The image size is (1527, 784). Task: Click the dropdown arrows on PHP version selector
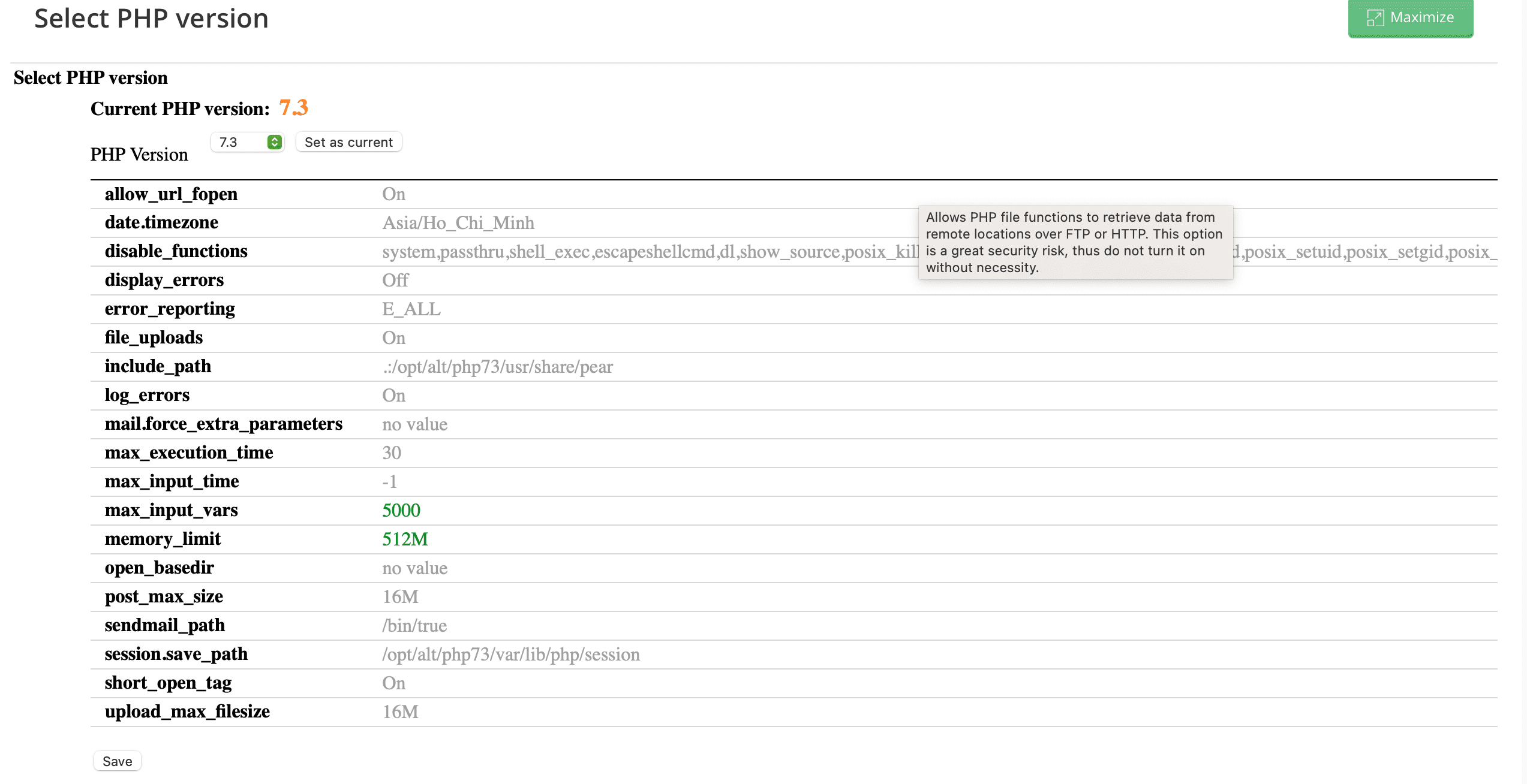click(274, 142)
